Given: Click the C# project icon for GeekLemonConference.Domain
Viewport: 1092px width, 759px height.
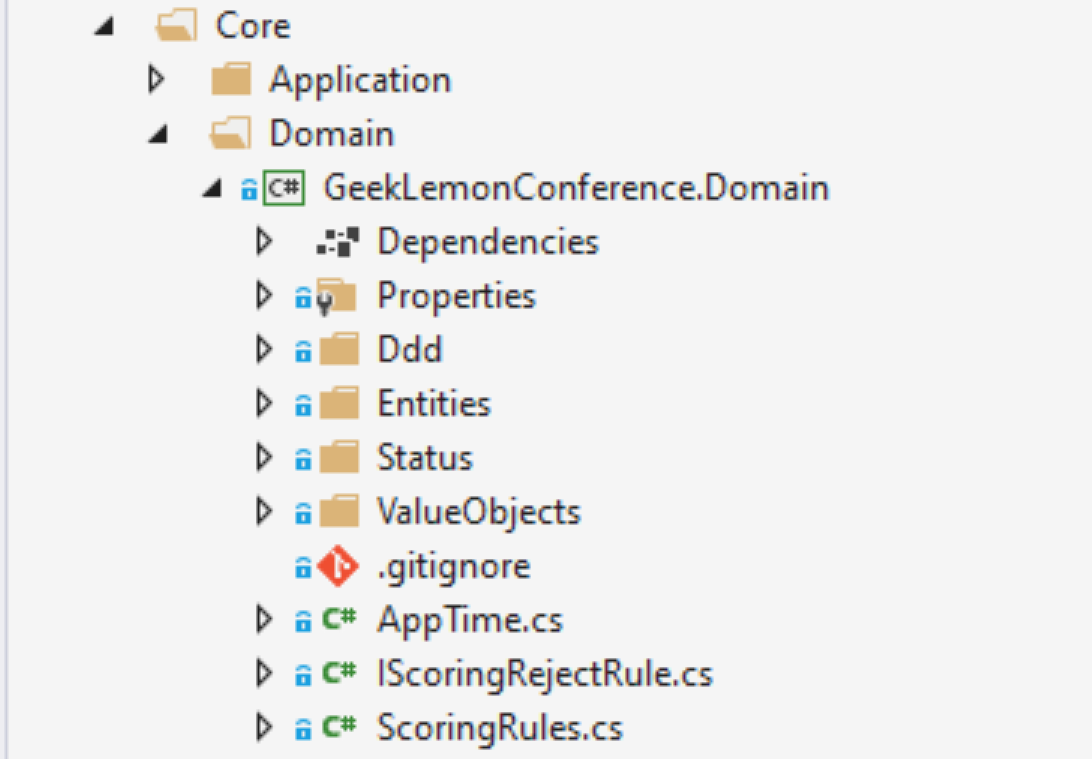Looking at the screenshot, I should [x=283, y=188].
